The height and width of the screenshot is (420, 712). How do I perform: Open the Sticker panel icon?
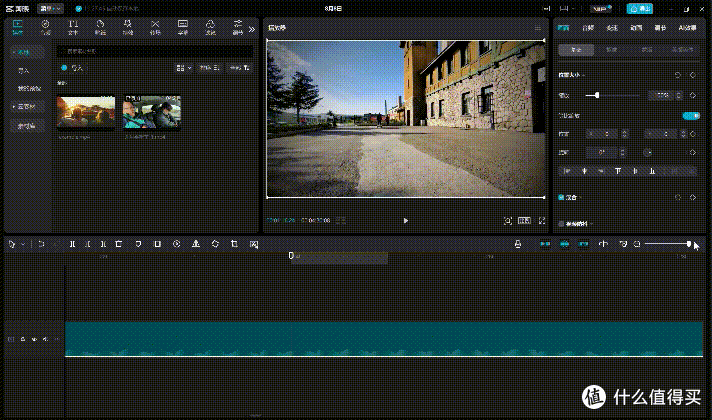pos(100,27)
